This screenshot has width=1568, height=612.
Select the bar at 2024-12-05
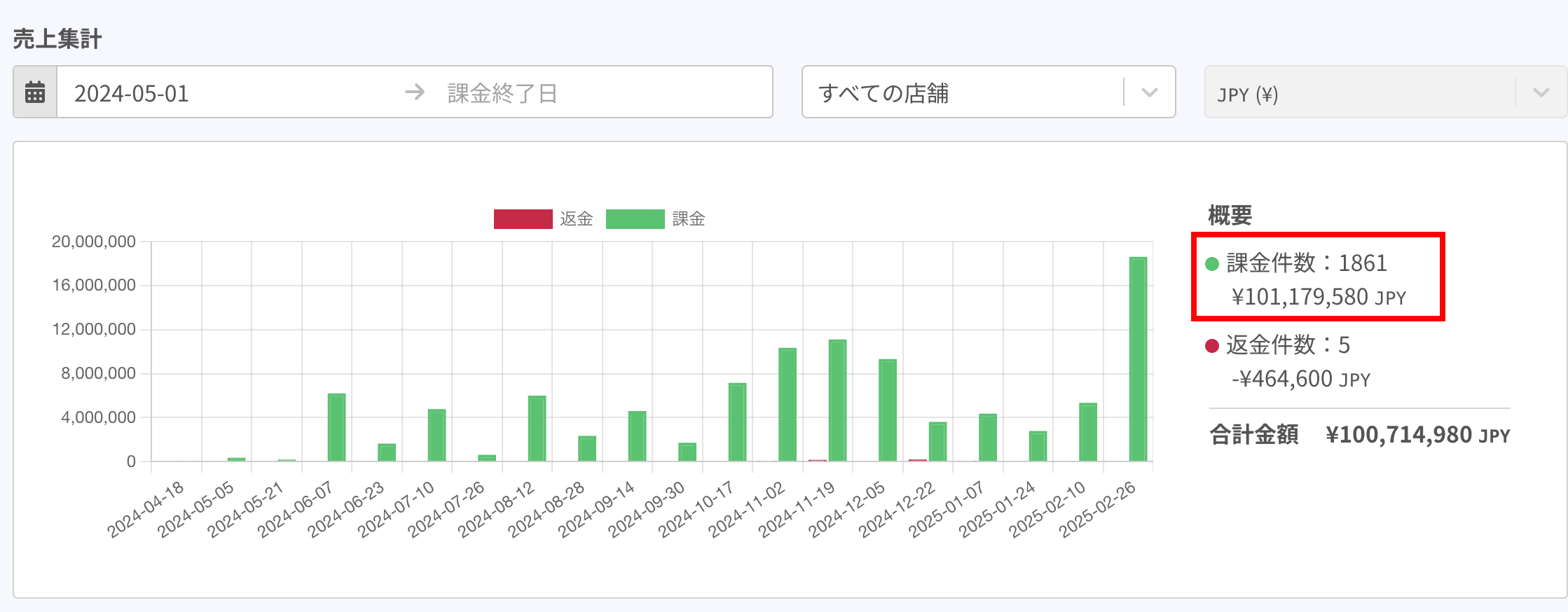888,410
